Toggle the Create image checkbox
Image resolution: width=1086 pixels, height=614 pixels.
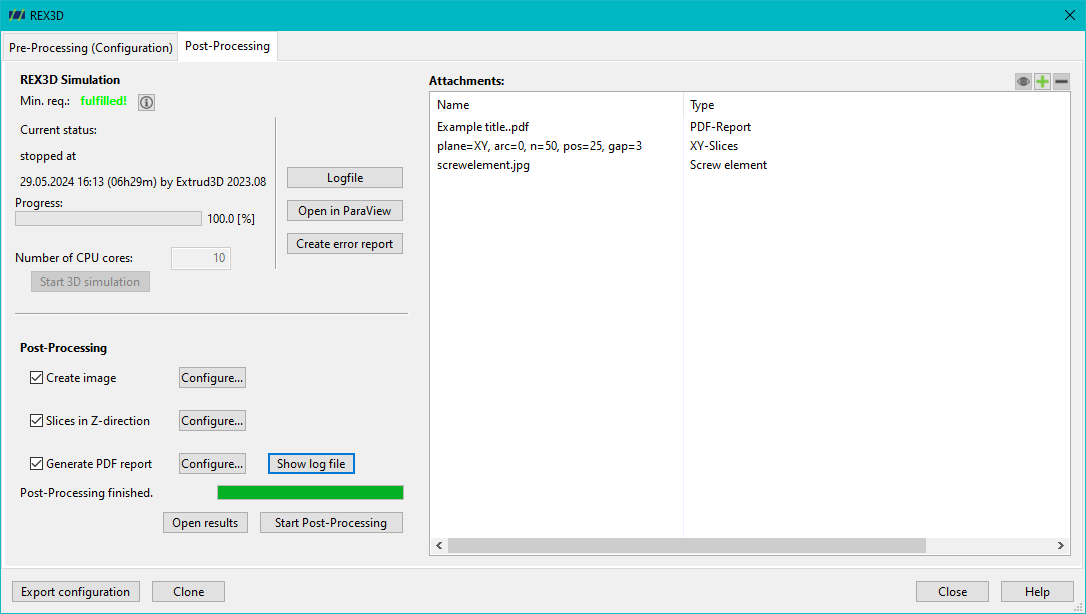click(x=37, y=378)
